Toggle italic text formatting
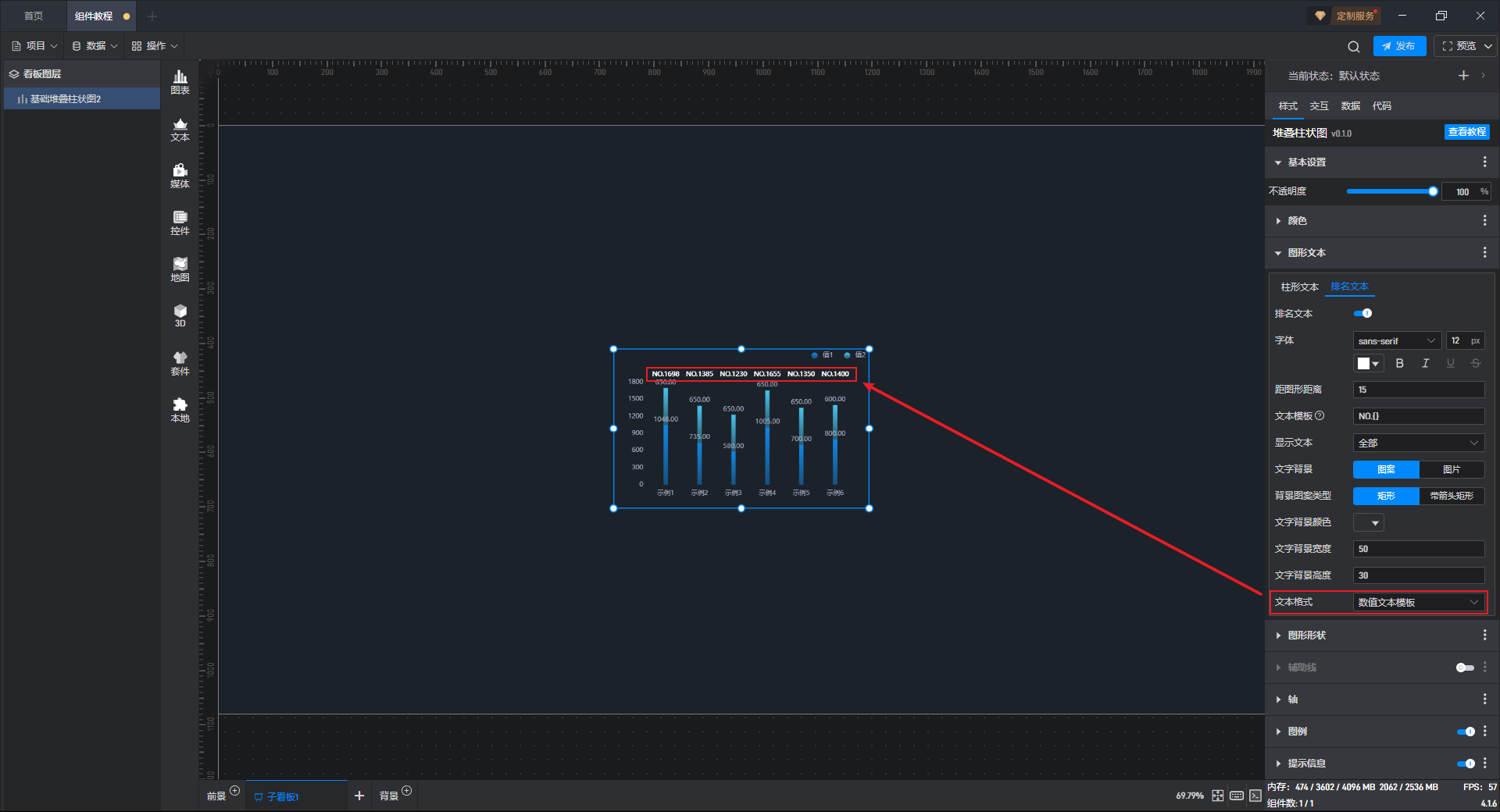 coord(1425,363)
